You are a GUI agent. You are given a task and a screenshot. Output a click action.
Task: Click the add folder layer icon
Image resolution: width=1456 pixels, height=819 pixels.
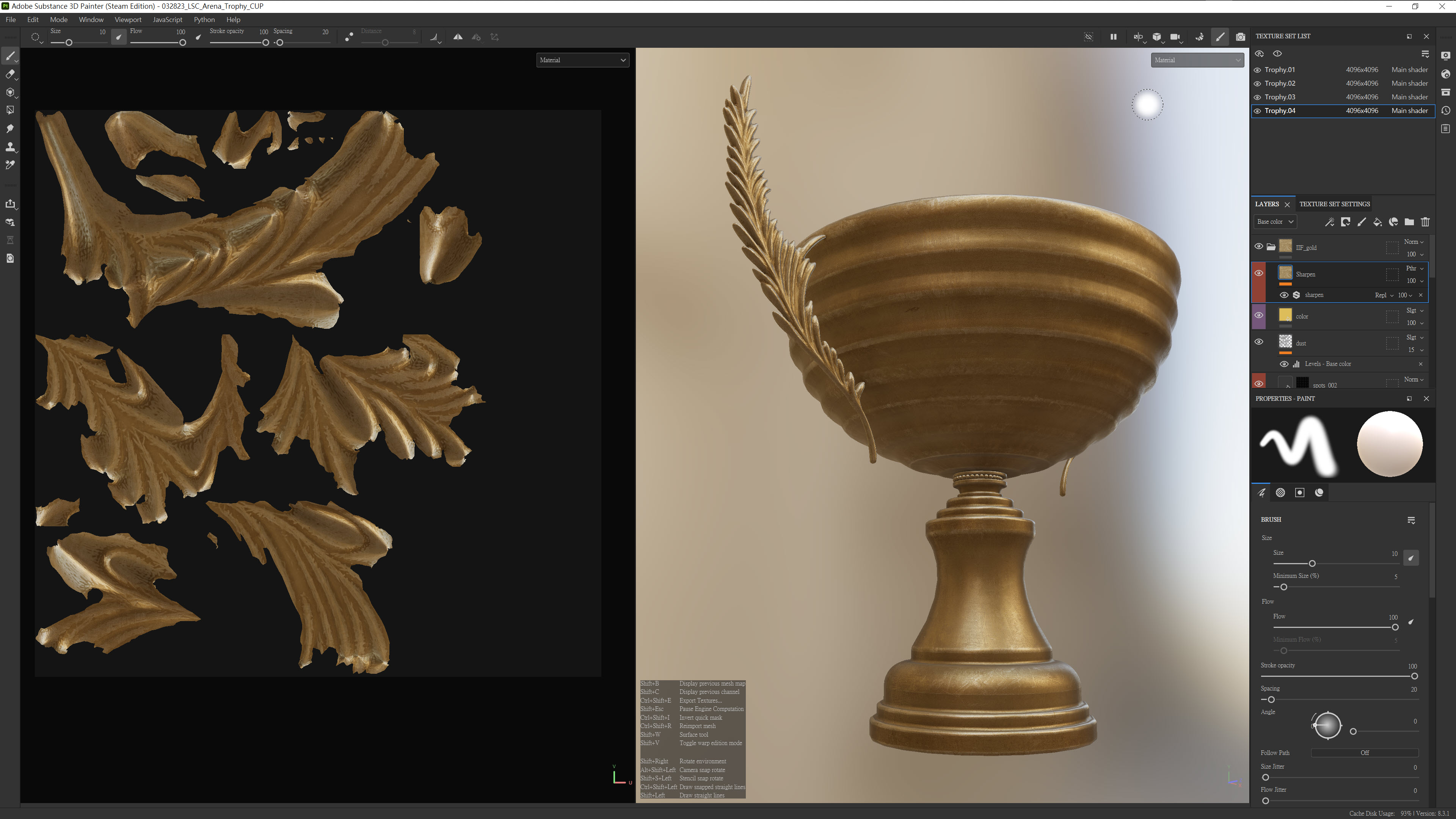[x=1409, y=222]
